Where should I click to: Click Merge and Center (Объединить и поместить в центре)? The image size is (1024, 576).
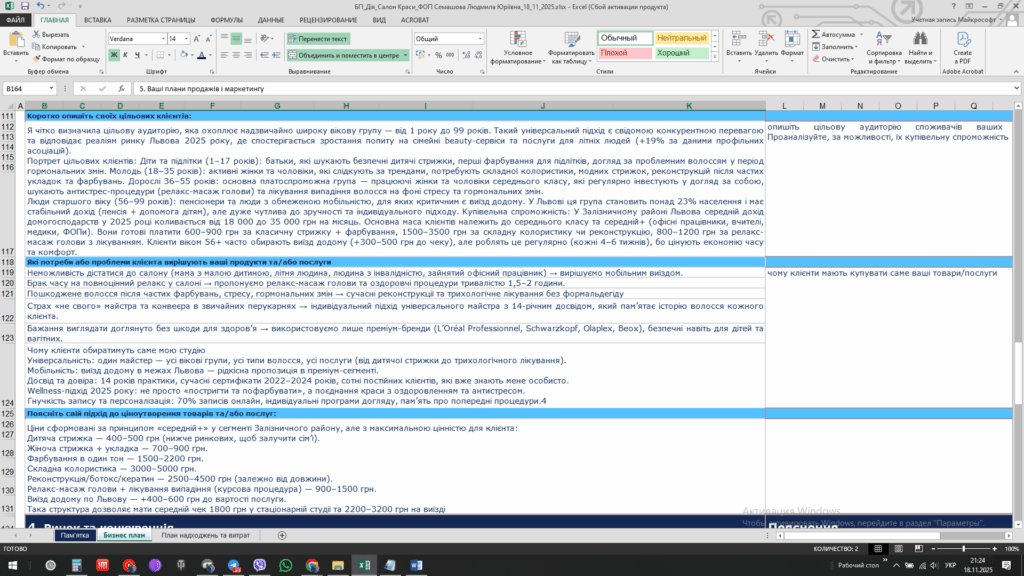click(342, 56)
